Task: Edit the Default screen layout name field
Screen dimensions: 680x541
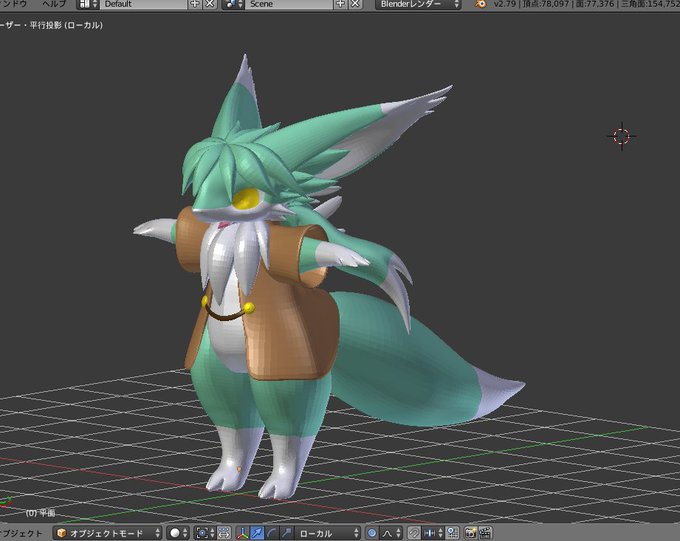Action: [144, 4]
